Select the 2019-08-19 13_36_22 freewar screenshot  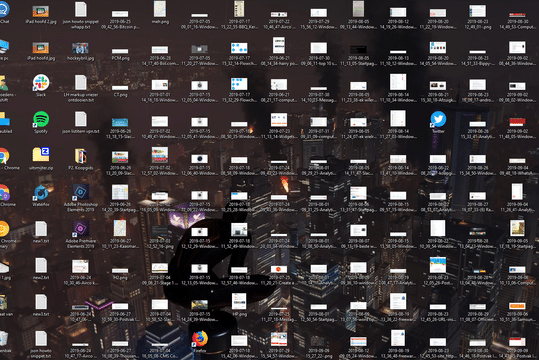[398, 307]
